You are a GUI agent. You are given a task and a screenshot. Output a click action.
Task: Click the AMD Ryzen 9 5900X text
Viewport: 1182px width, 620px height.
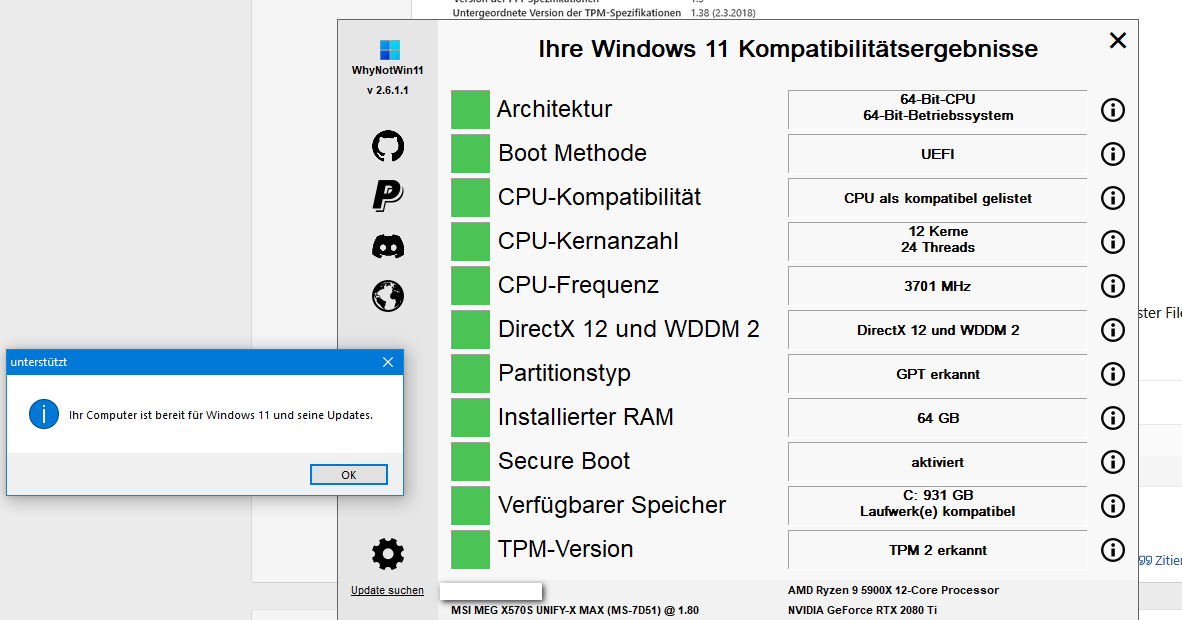click(x=893, y=590)
